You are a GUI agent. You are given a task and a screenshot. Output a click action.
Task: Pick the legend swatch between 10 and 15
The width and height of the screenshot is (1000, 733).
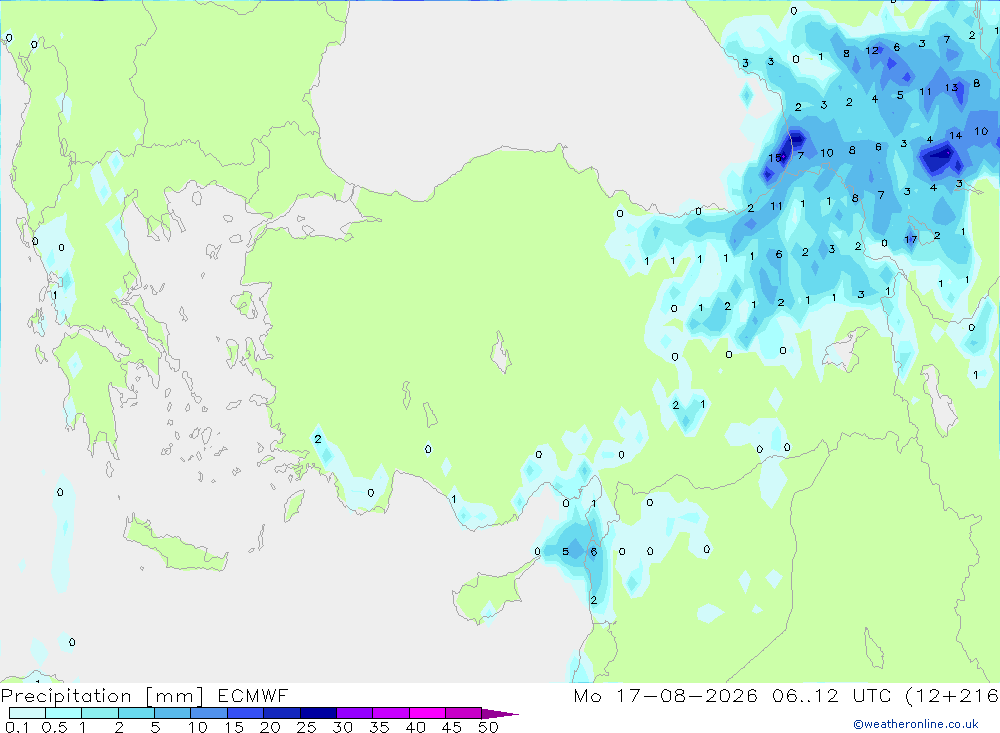pyautogui.click(x=209, y=713)
